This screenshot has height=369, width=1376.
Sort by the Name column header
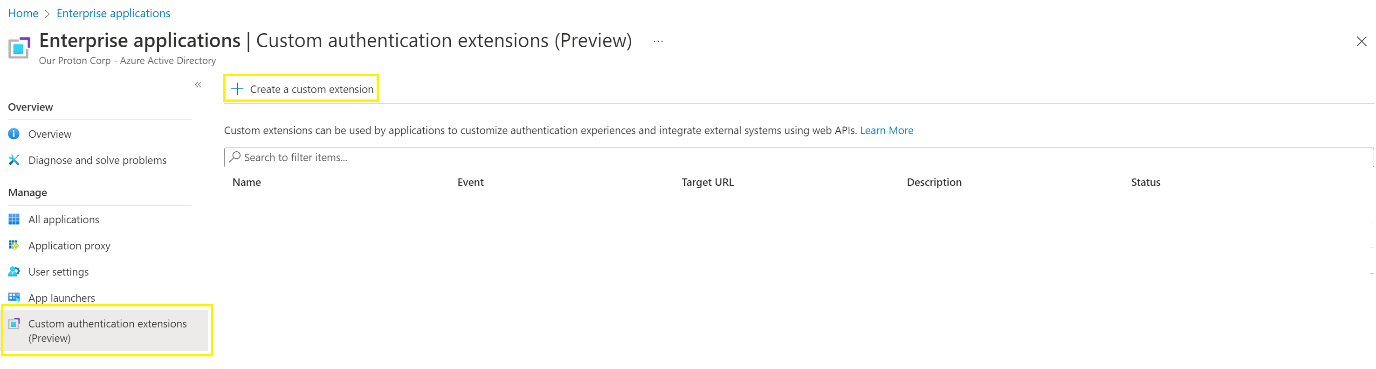[x=246, y=182]
